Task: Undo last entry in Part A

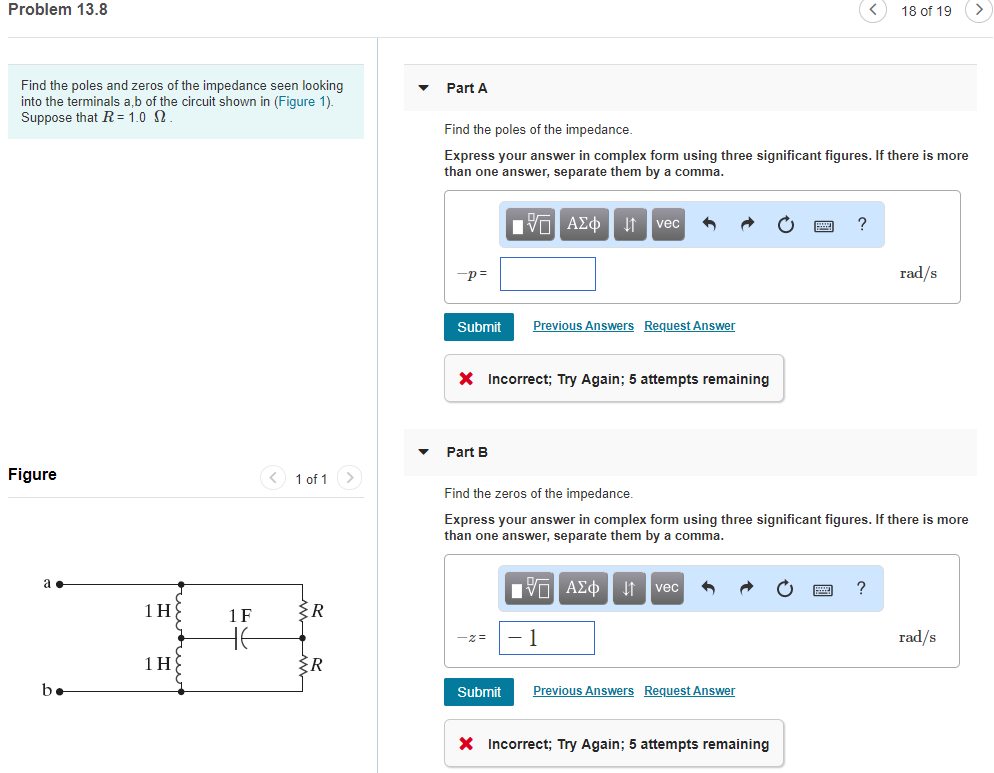Action: point(709,224)
